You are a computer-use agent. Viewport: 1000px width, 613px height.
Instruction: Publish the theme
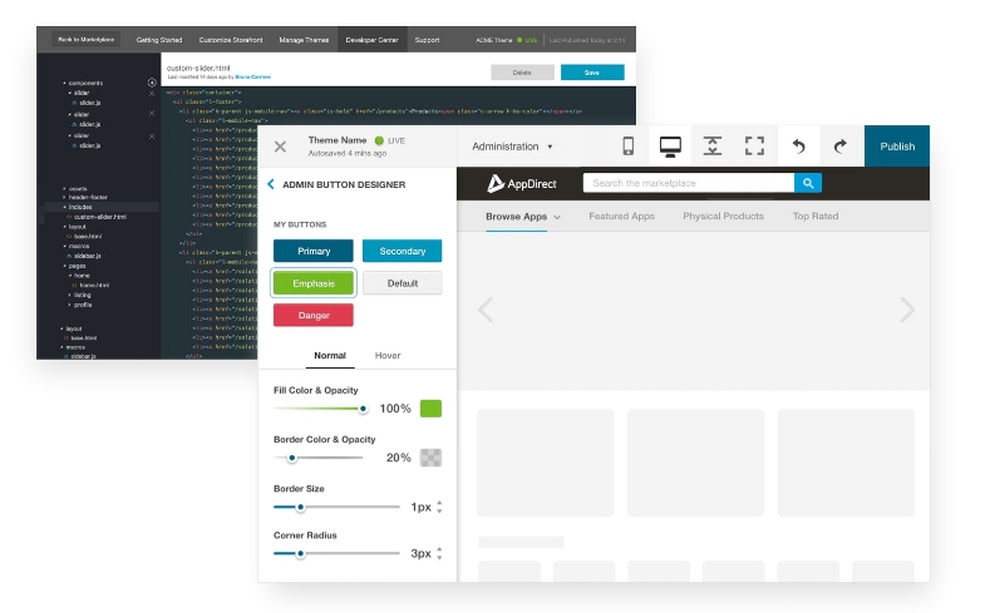897,145
